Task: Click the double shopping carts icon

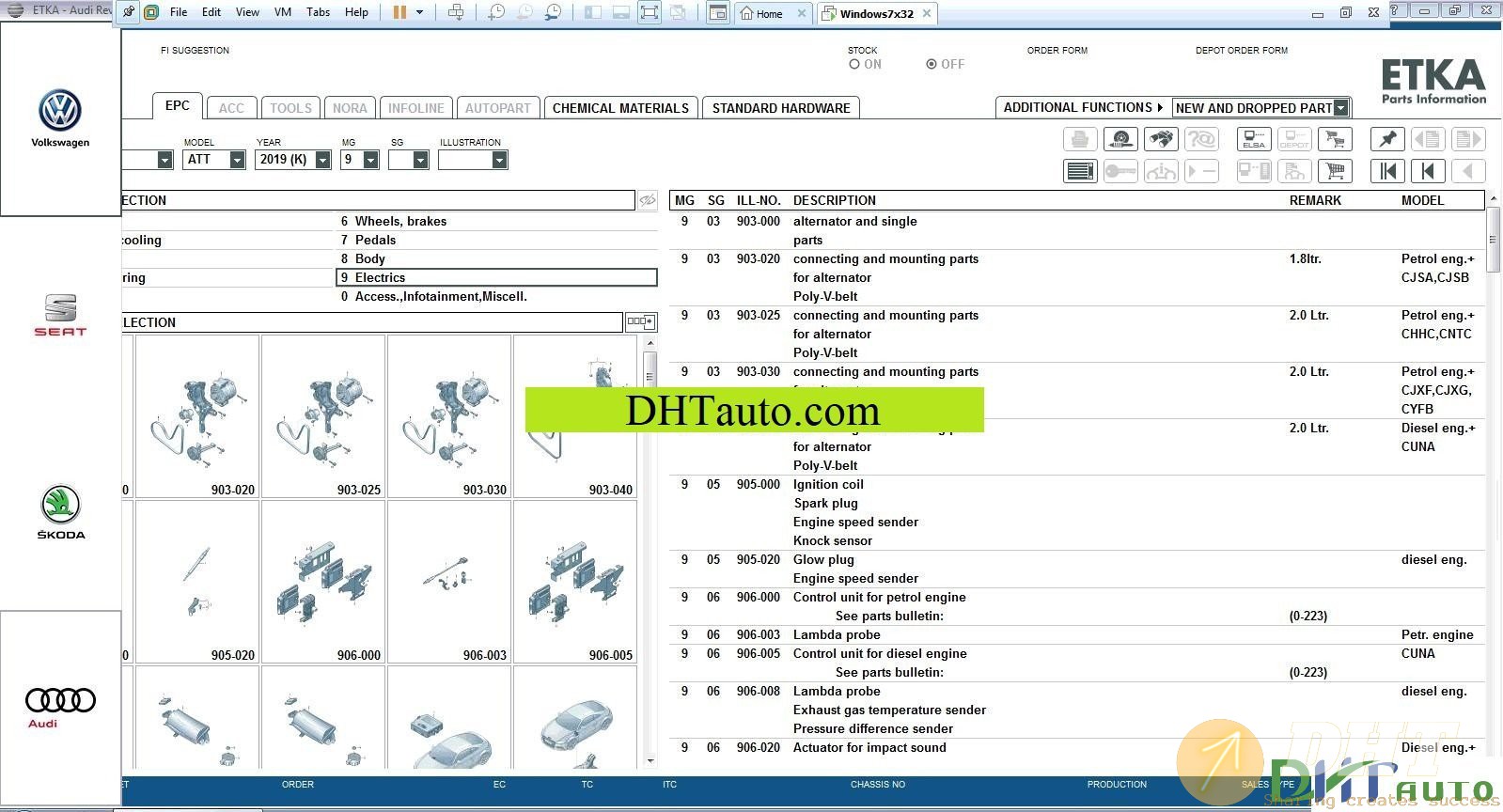Action: tap(1334, 139)
